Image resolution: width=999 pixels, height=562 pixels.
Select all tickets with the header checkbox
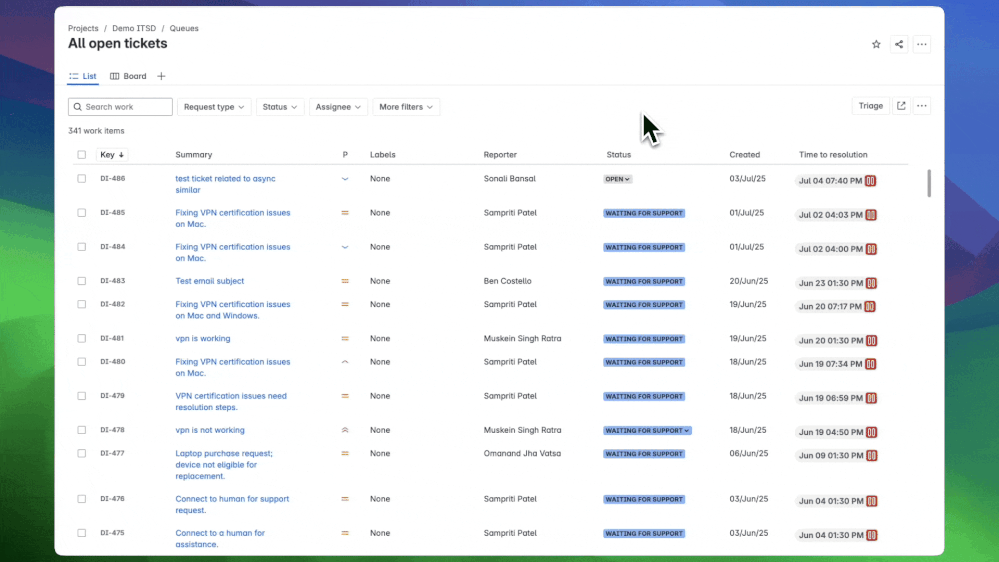82,155
